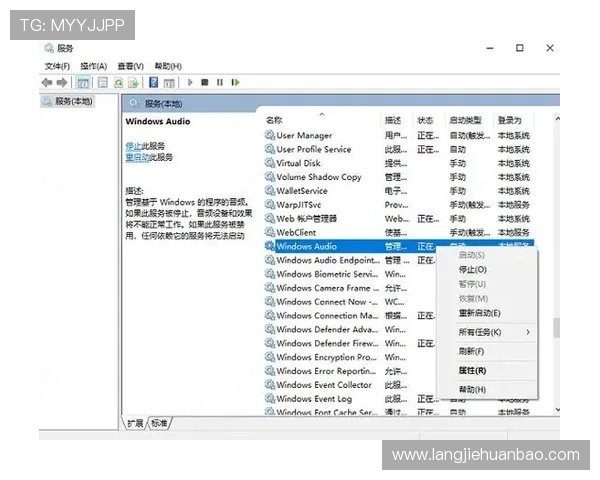Expand 所有任务(K) submenu arrow
Image resolution: width=600 pixels, height=480 pixels.
[x=528, y=332]
